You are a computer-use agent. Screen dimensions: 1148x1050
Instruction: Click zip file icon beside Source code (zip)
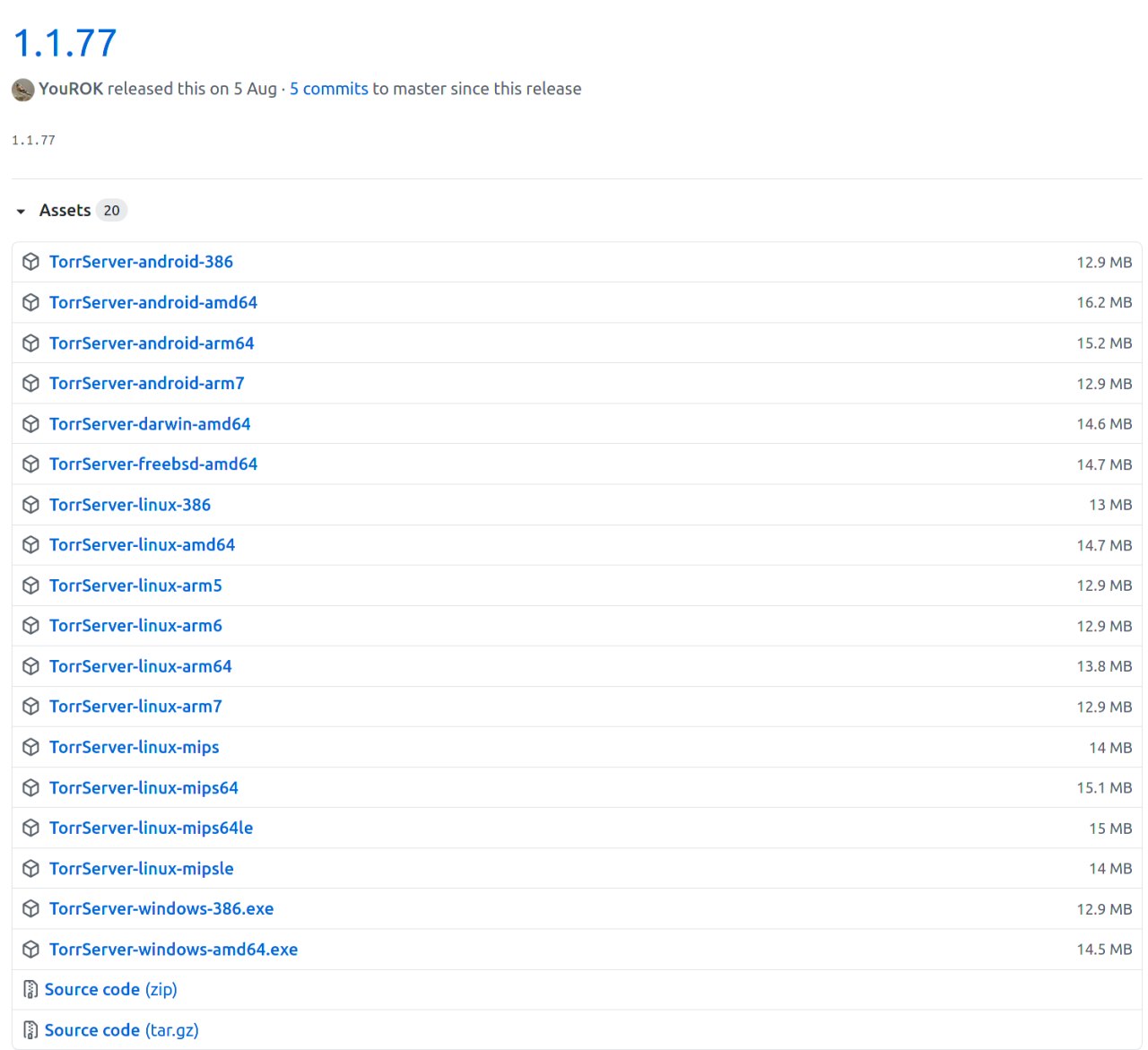(30, 990)
